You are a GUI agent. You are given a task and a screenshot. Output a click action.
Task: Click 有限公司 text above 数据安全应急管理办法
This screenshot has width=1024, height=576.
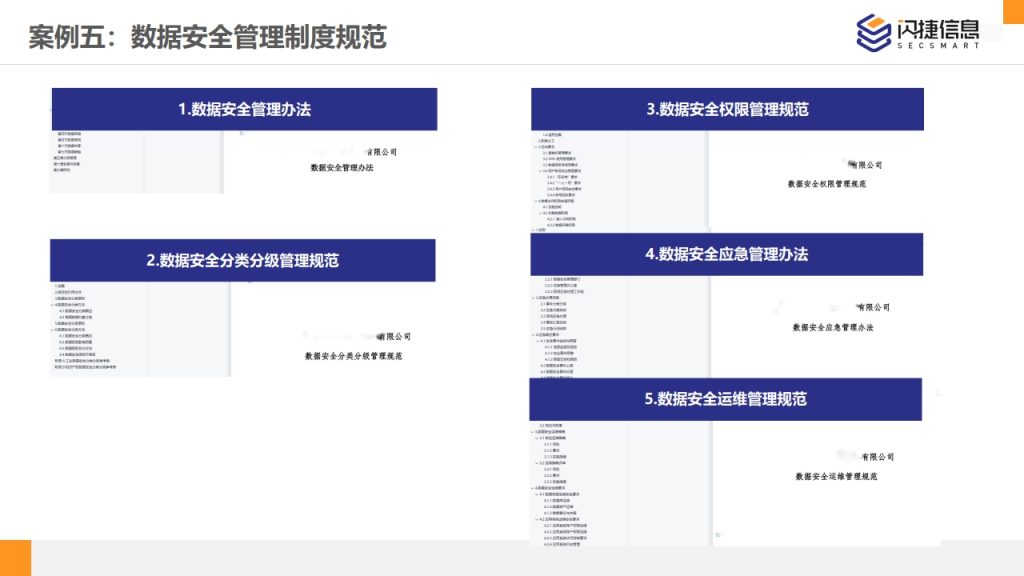point(874,308)
